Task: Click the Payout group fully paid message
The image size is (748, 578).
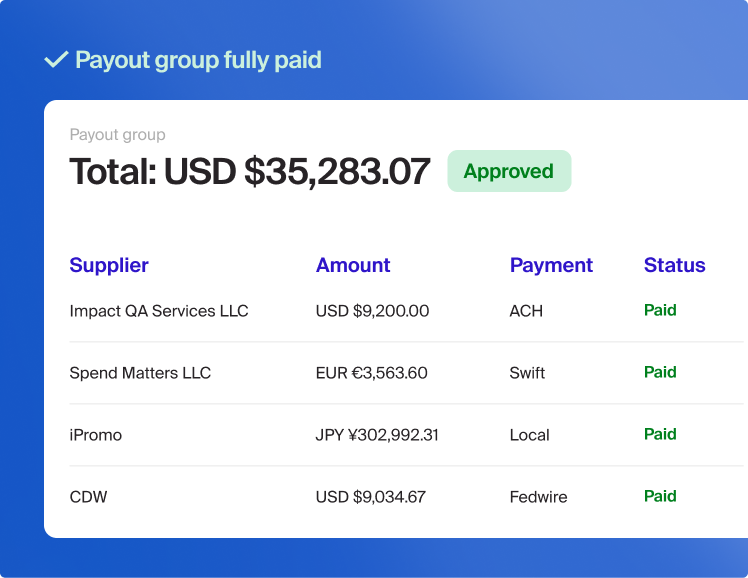Action: click(198, 61)
